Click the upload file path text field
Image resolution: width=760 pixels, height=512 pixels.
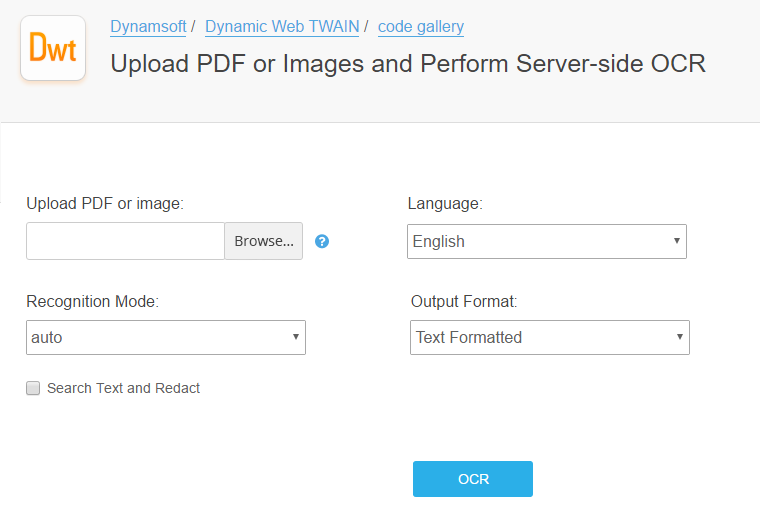[125, 241]
